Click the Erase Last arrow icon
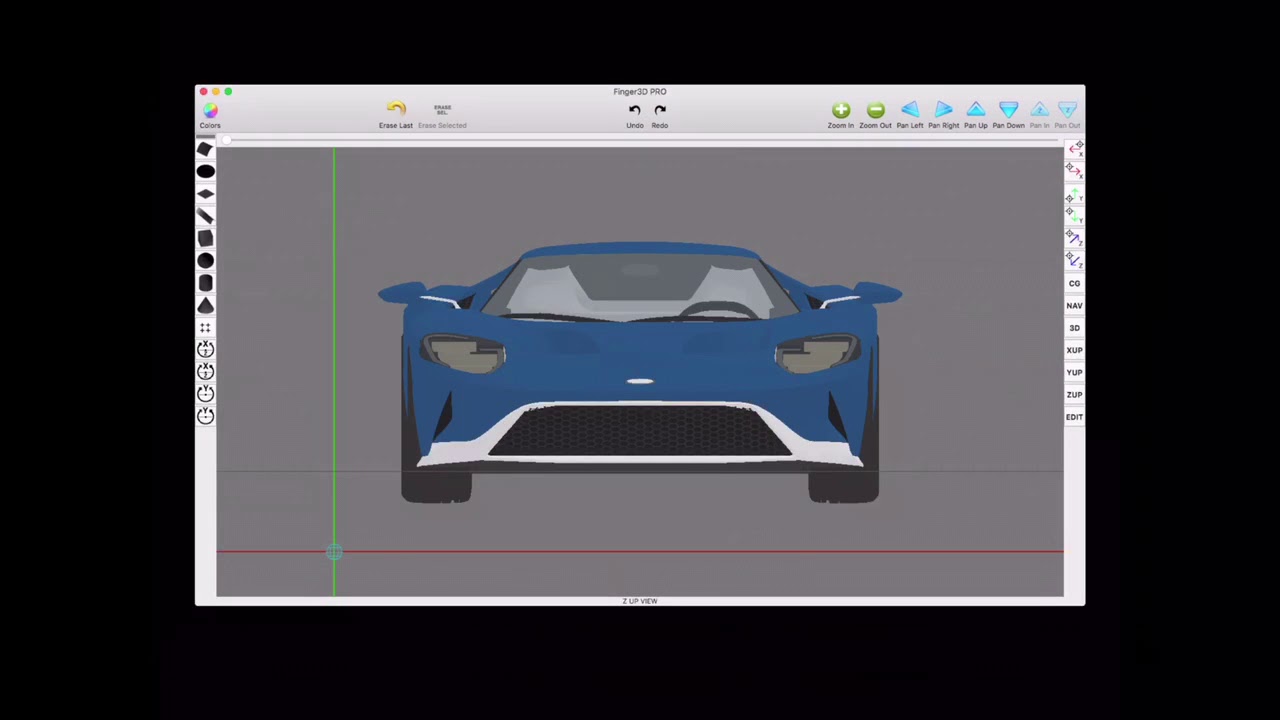 coord(396,108)
